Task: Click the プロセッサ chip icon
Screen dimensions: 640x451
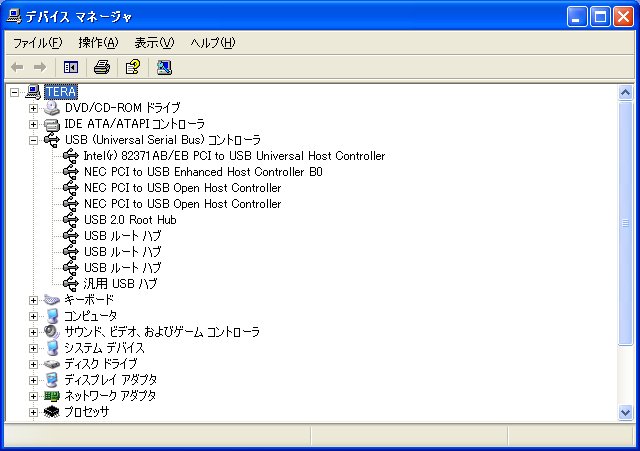Action: point(52,412)
